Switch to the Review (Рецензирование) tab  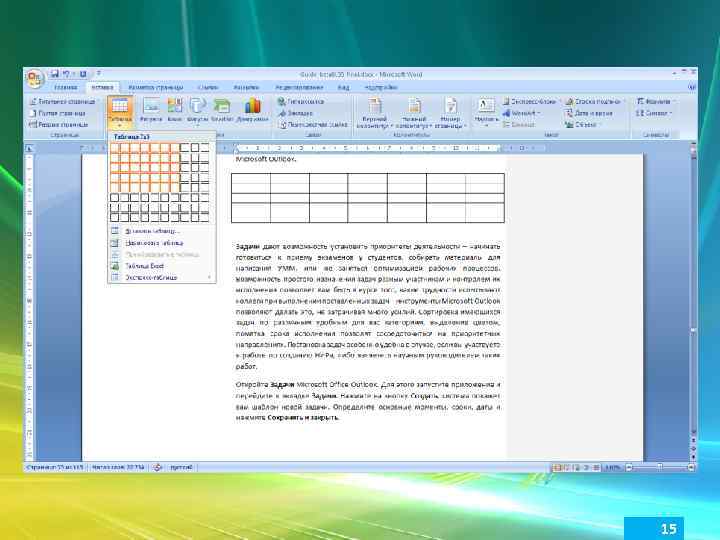click(299, 87)
